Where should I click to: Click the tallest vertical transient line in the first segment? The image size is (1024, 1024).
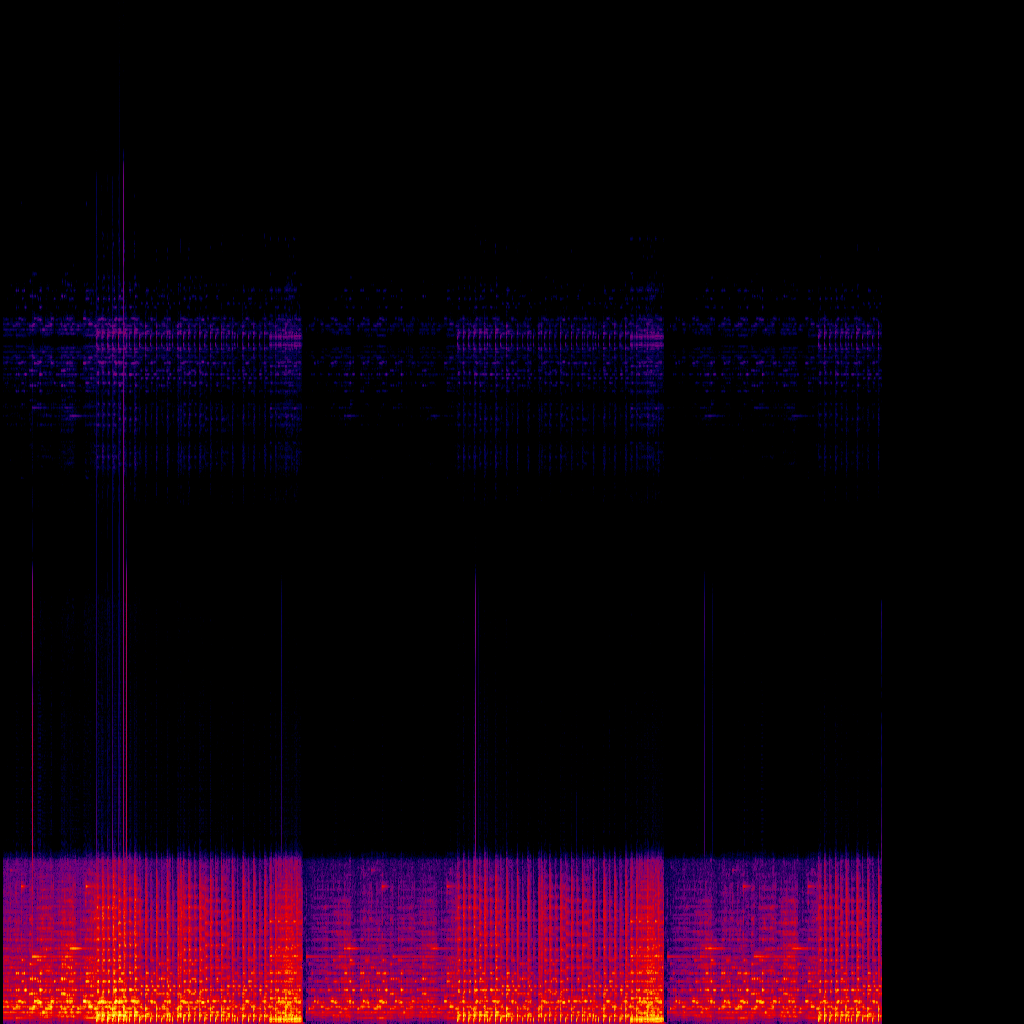tap(123, 500)
